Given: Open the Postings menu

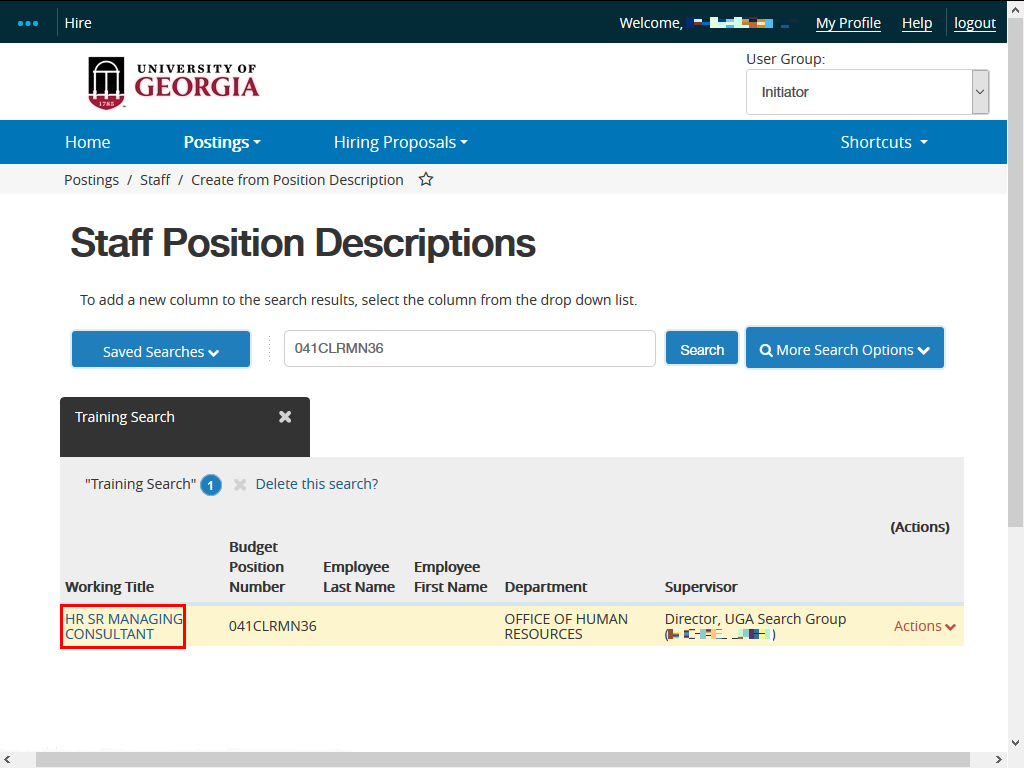Looking at the screenshot, I should (x=221, y=142).
